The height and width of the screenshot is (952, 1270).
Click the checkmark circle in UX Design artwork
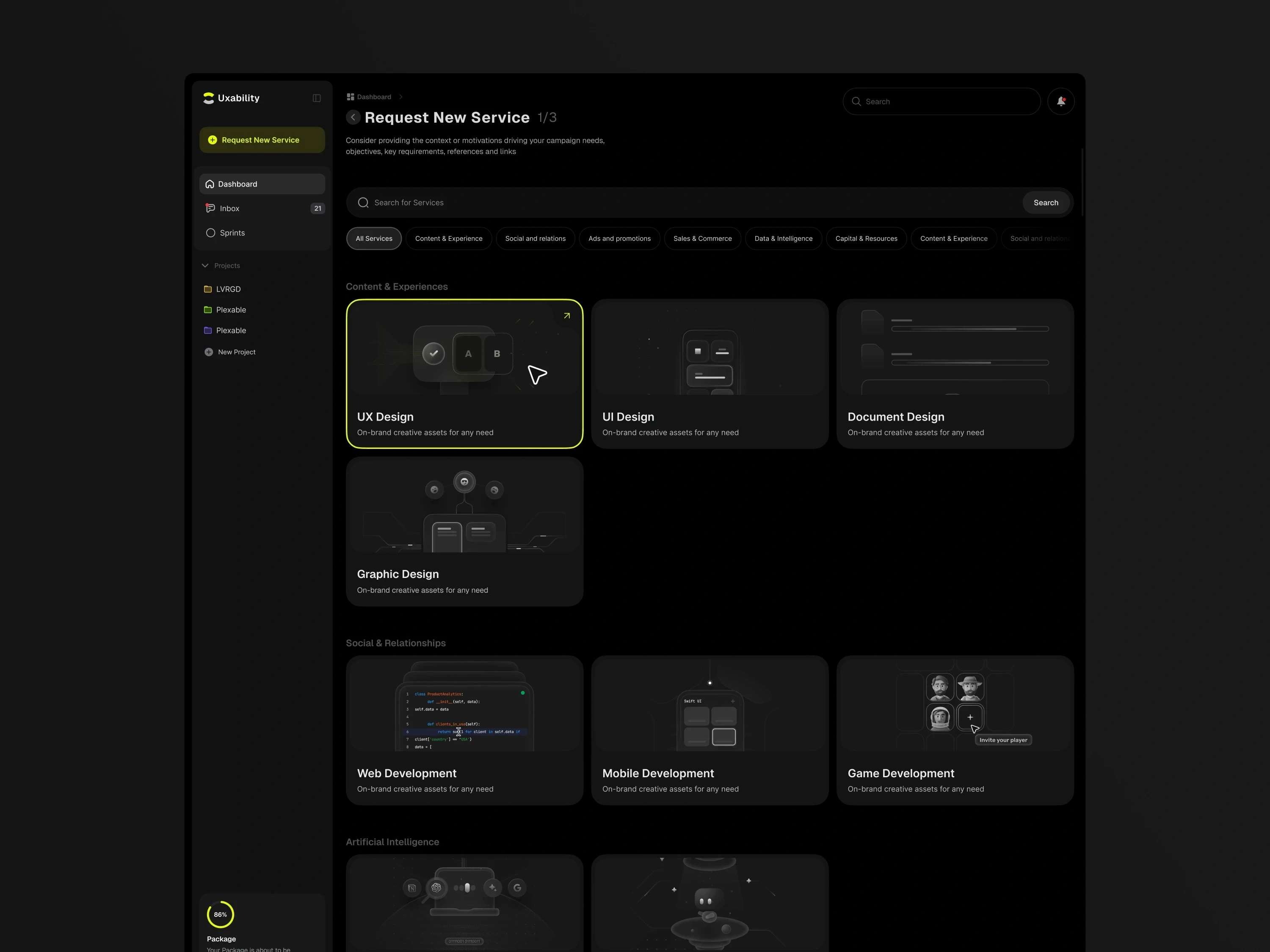pyautogui.click(x=433, y=353)
